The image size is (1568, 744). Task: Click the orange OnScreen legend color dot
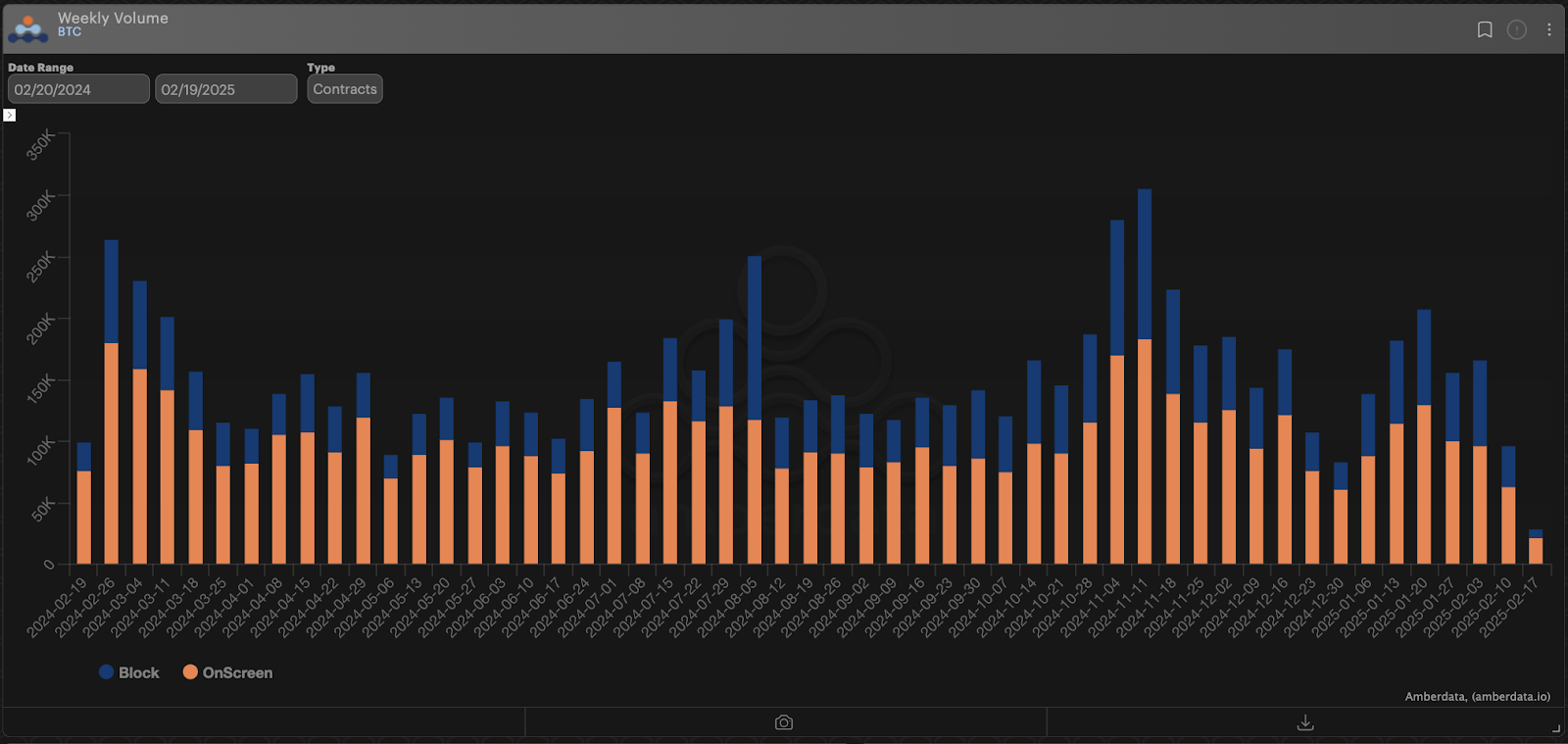[190, 672]
